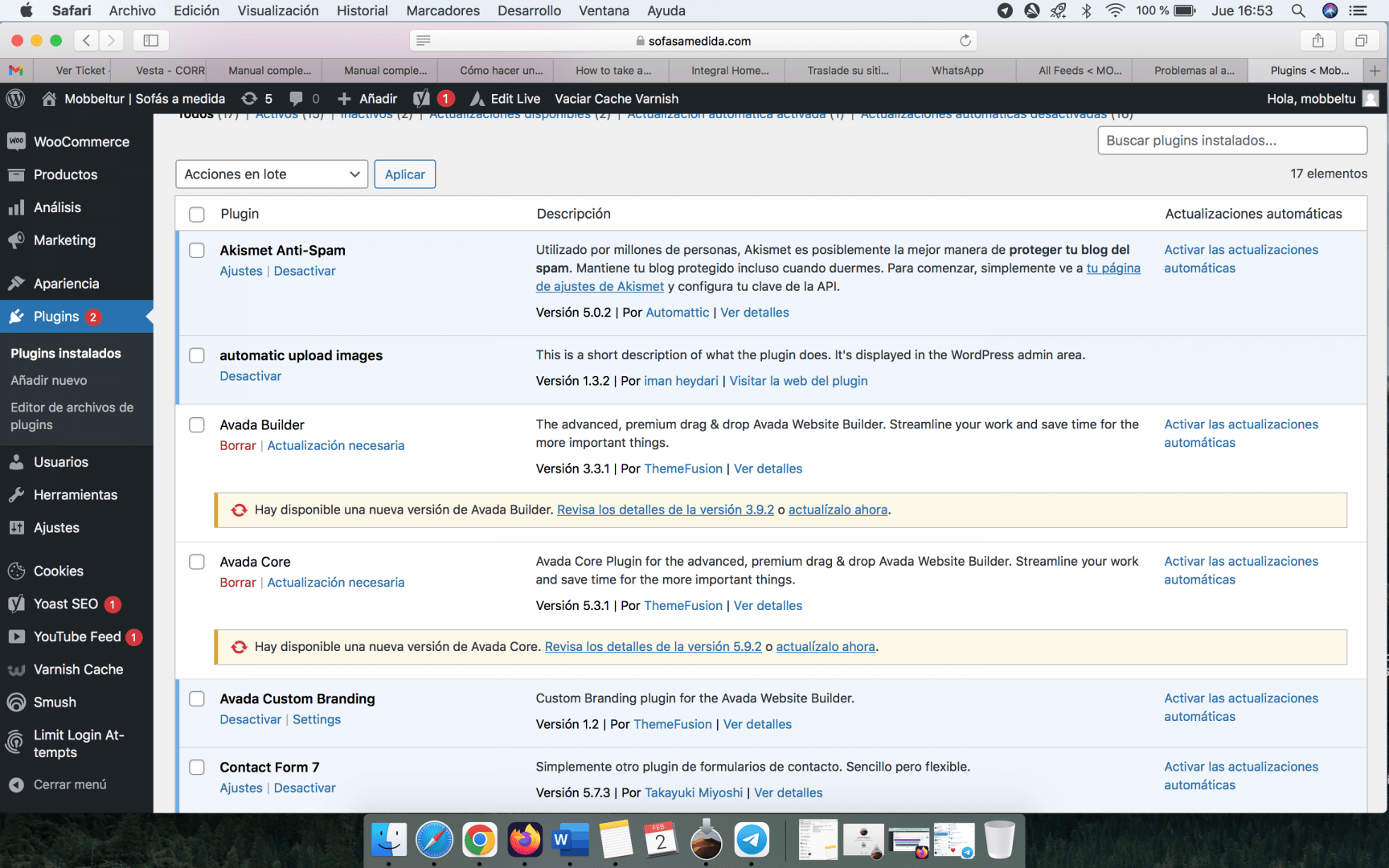Click the home icon next to Mobbeltur
This screenshot has width=1389, height=868.
click(49, 98)
